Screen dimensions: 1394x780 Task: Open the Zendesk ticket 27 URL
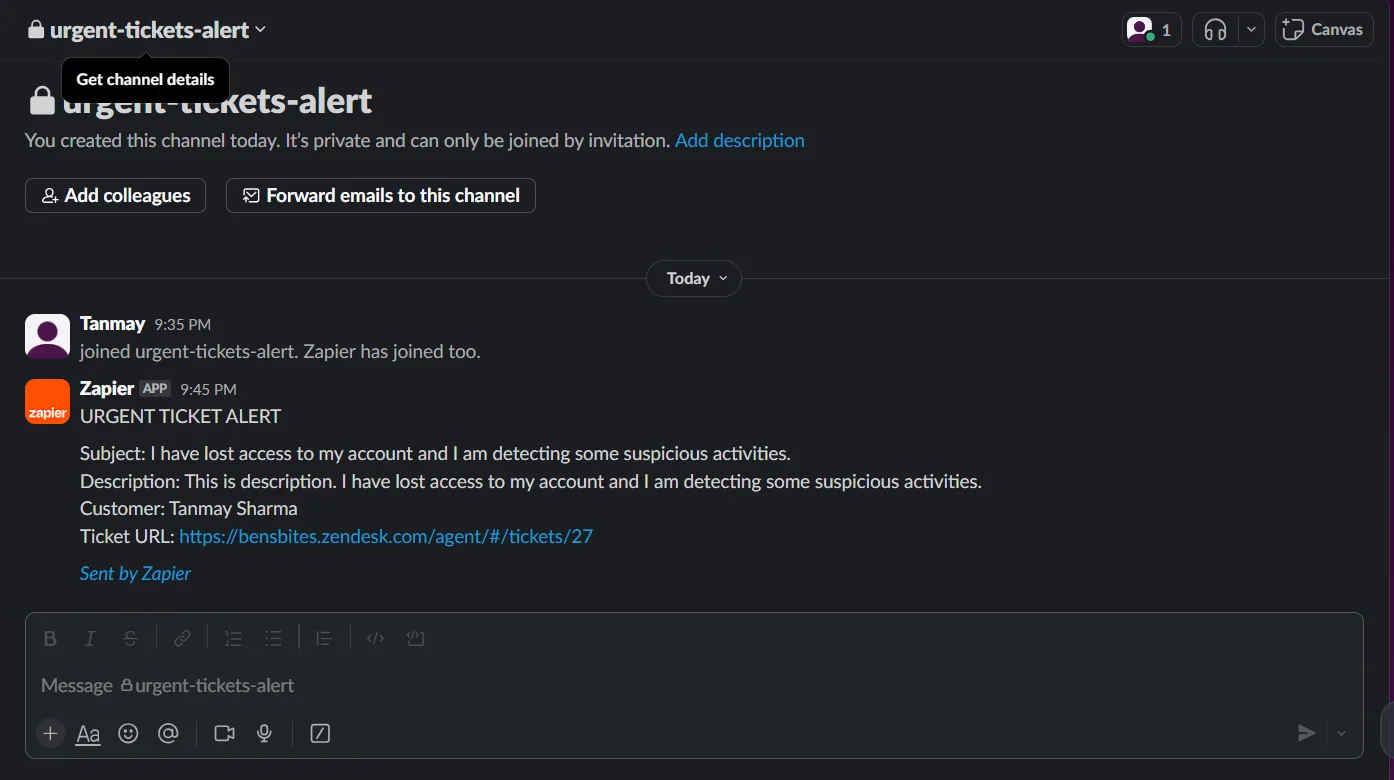[x=386, y=537]
